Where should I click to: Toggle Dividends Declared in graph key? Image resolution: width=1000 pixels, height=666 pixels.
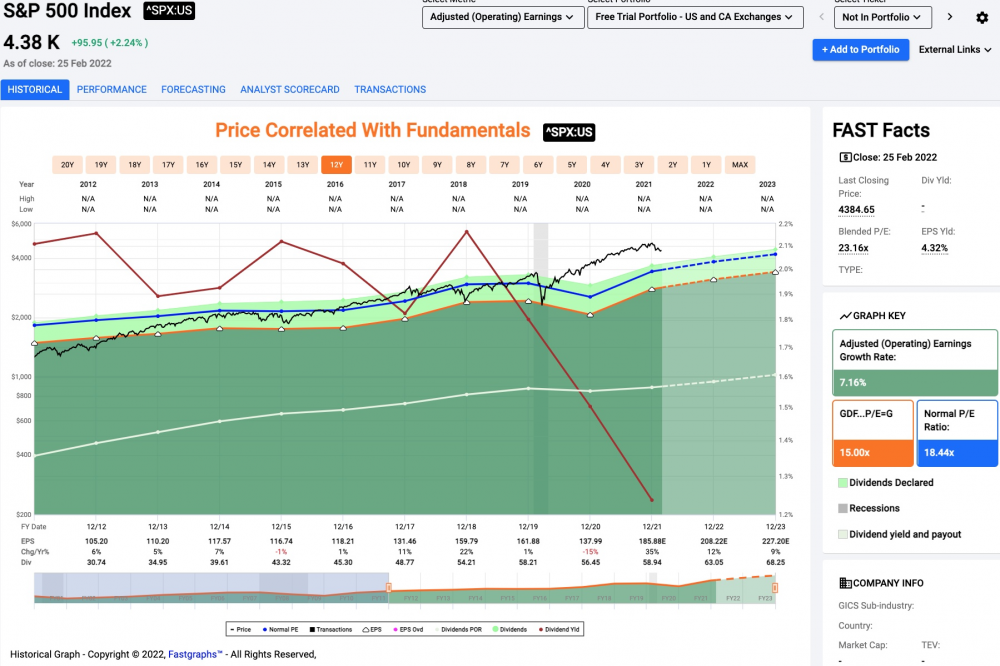(886, 483)
